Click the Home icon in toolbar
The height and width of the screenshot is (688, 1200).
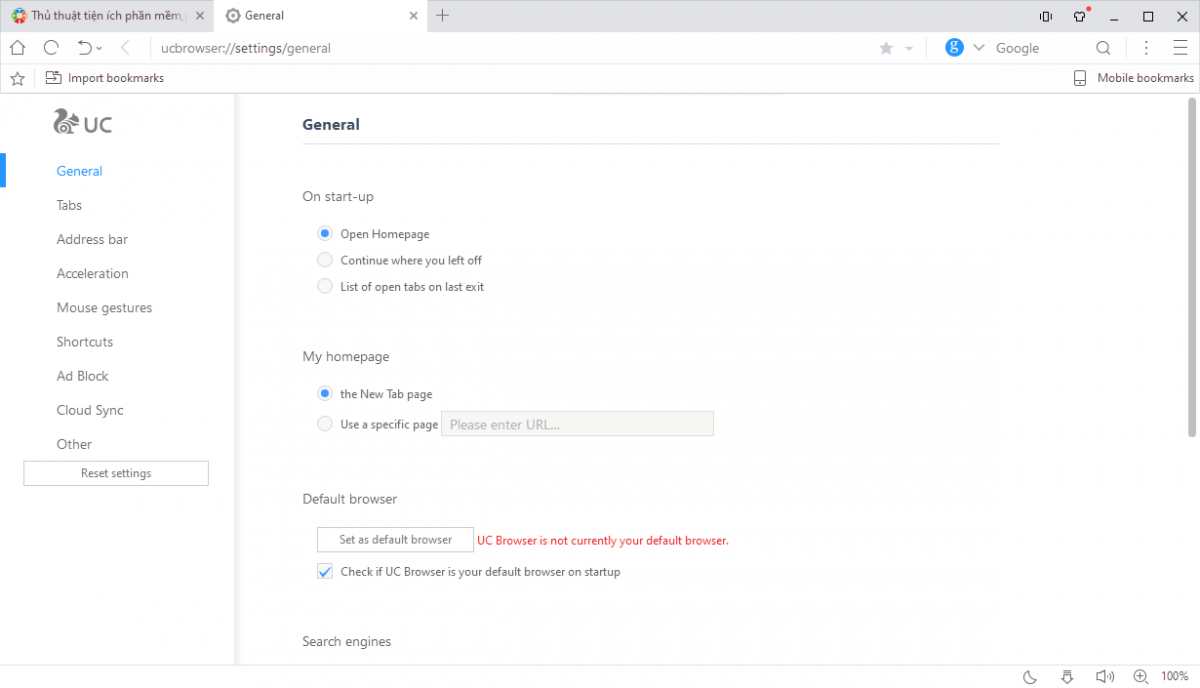pos(17,48)
